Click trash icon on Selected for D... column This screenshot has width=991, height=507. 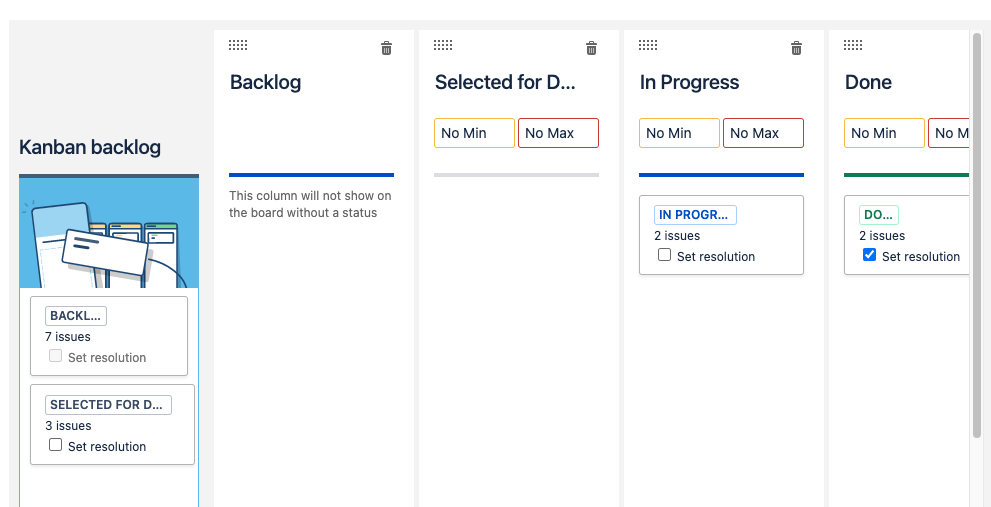click(x=591, y=48)
